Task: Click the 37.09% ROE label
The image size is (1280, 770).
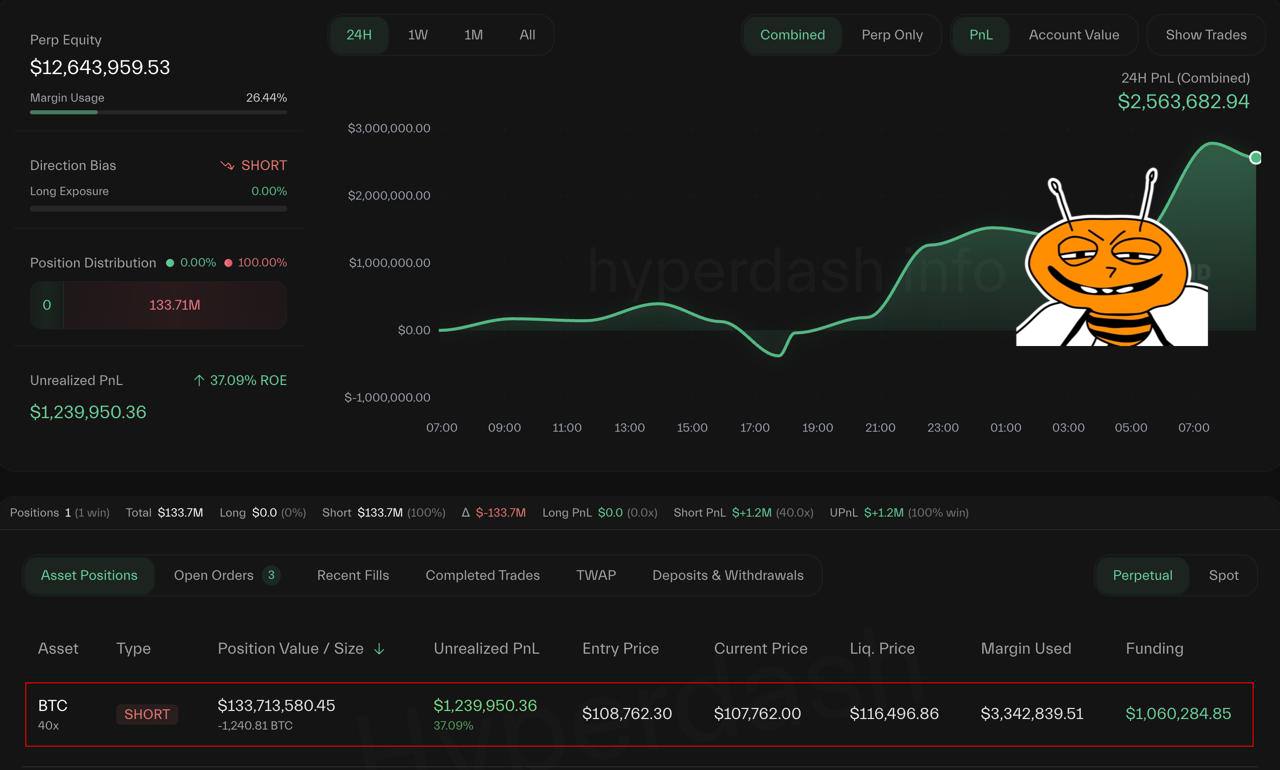Action: tap(248, 380)
